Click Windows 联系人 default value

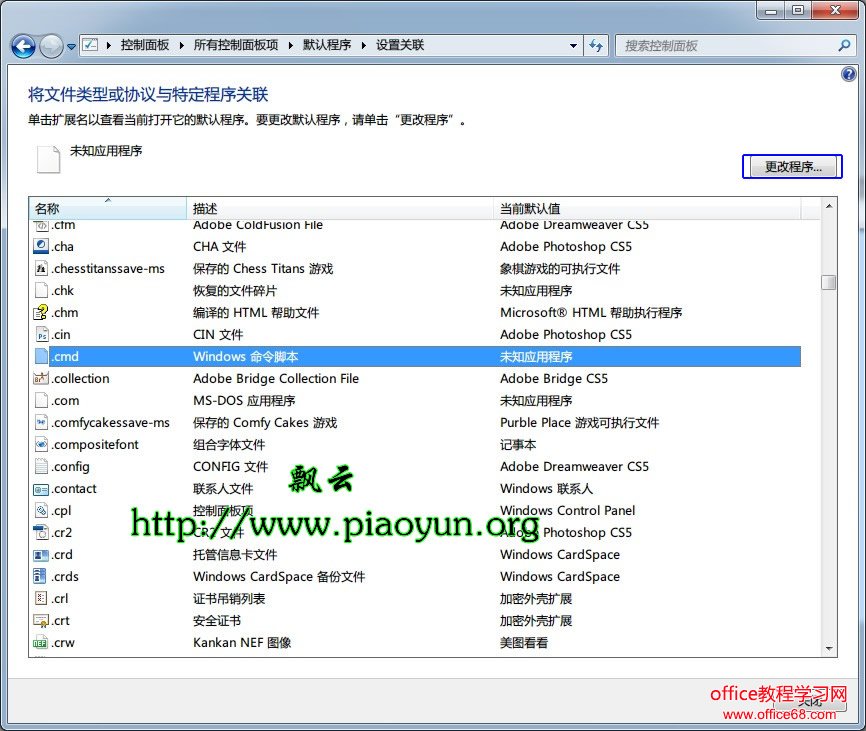(546, 489)
